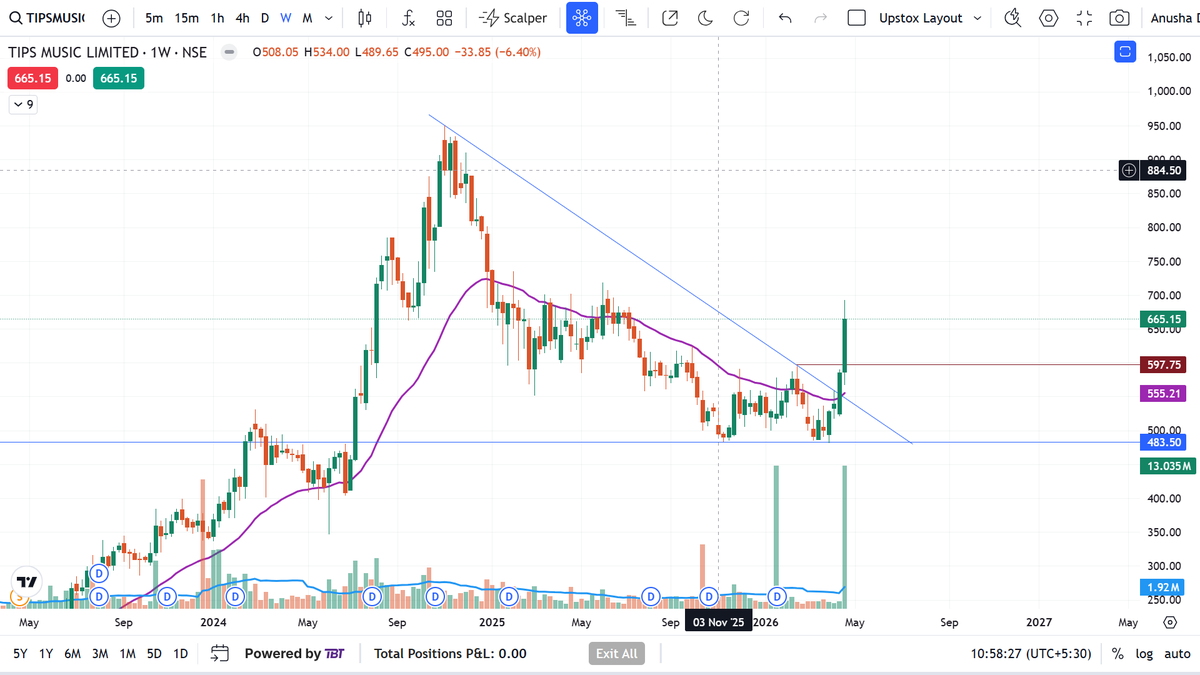Open the indicator templates grid icon
Image resolution: width=1200 pixels, height=675 pixels.
444,17
